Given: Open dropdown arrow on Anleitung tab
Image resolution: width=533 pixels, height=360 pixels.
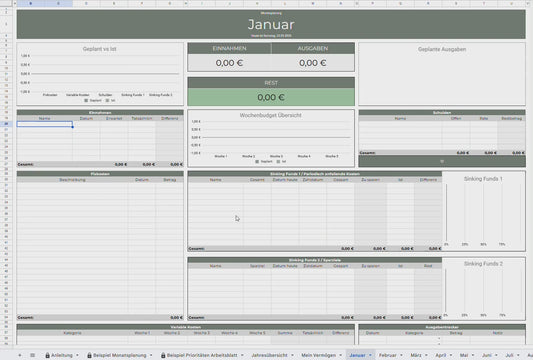Looking at the screenshot, I should [x=77, y=355].
